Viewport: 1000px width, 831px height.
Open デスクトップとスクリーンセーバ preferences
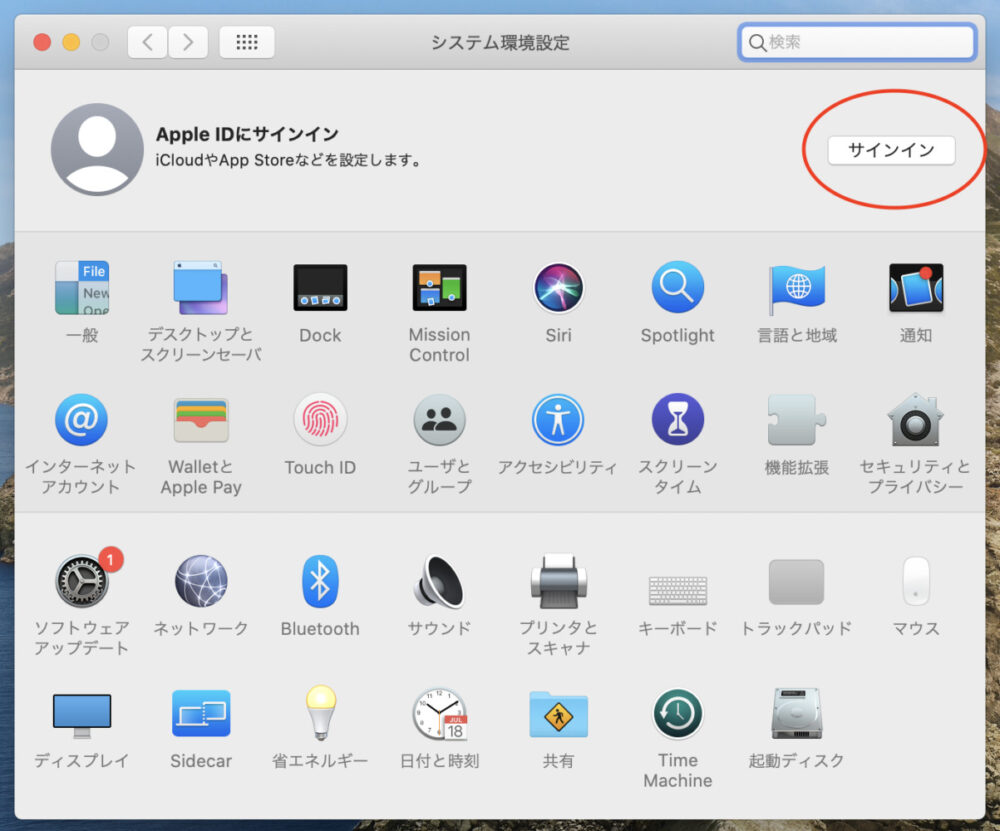200,288
